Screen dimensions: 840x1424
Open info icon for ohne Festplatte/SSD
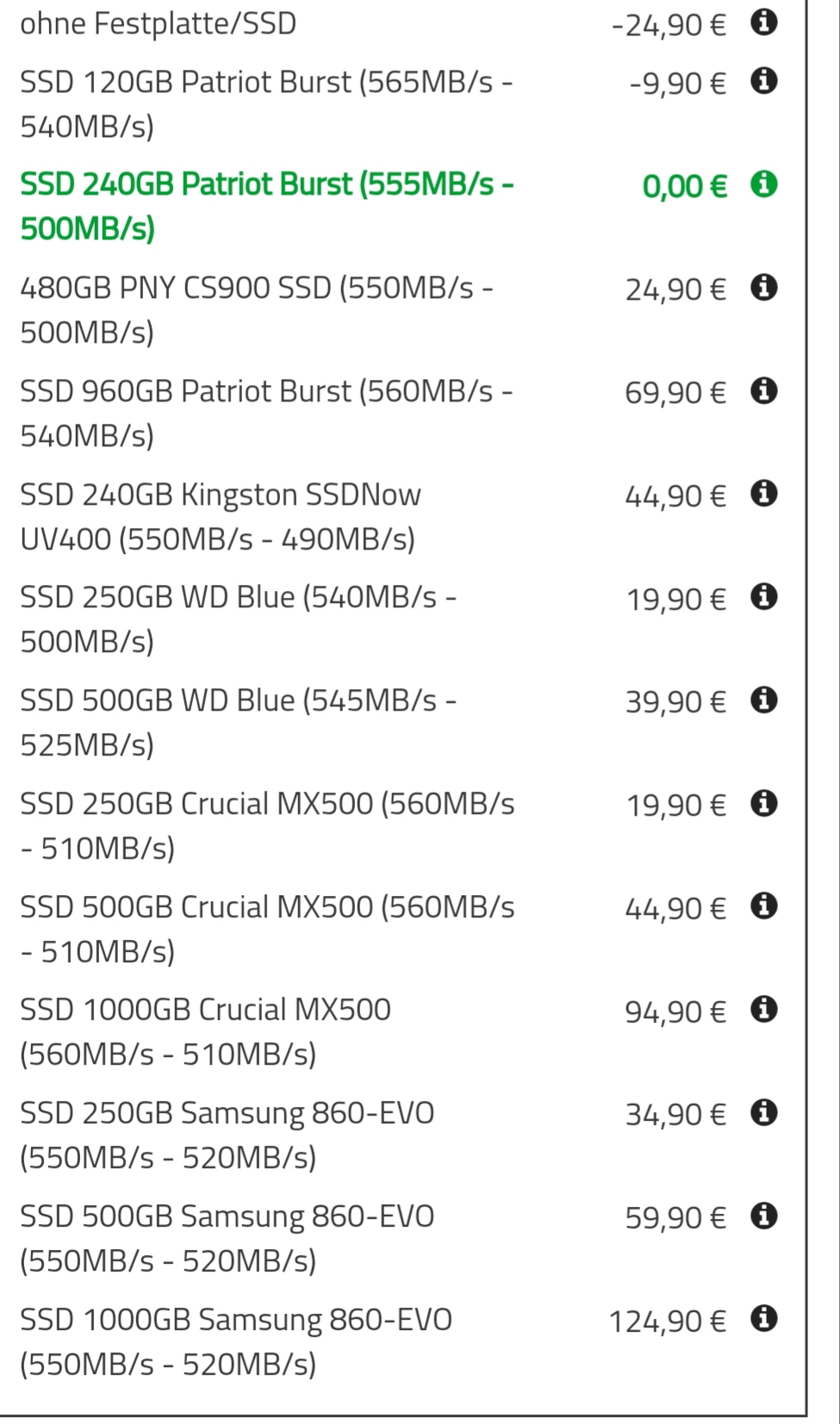coord(763,22)
